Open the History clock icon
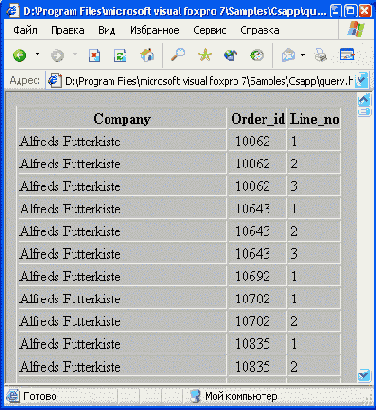Image resolution: width=376 pixels, height=410 pixels. (257, 55)
